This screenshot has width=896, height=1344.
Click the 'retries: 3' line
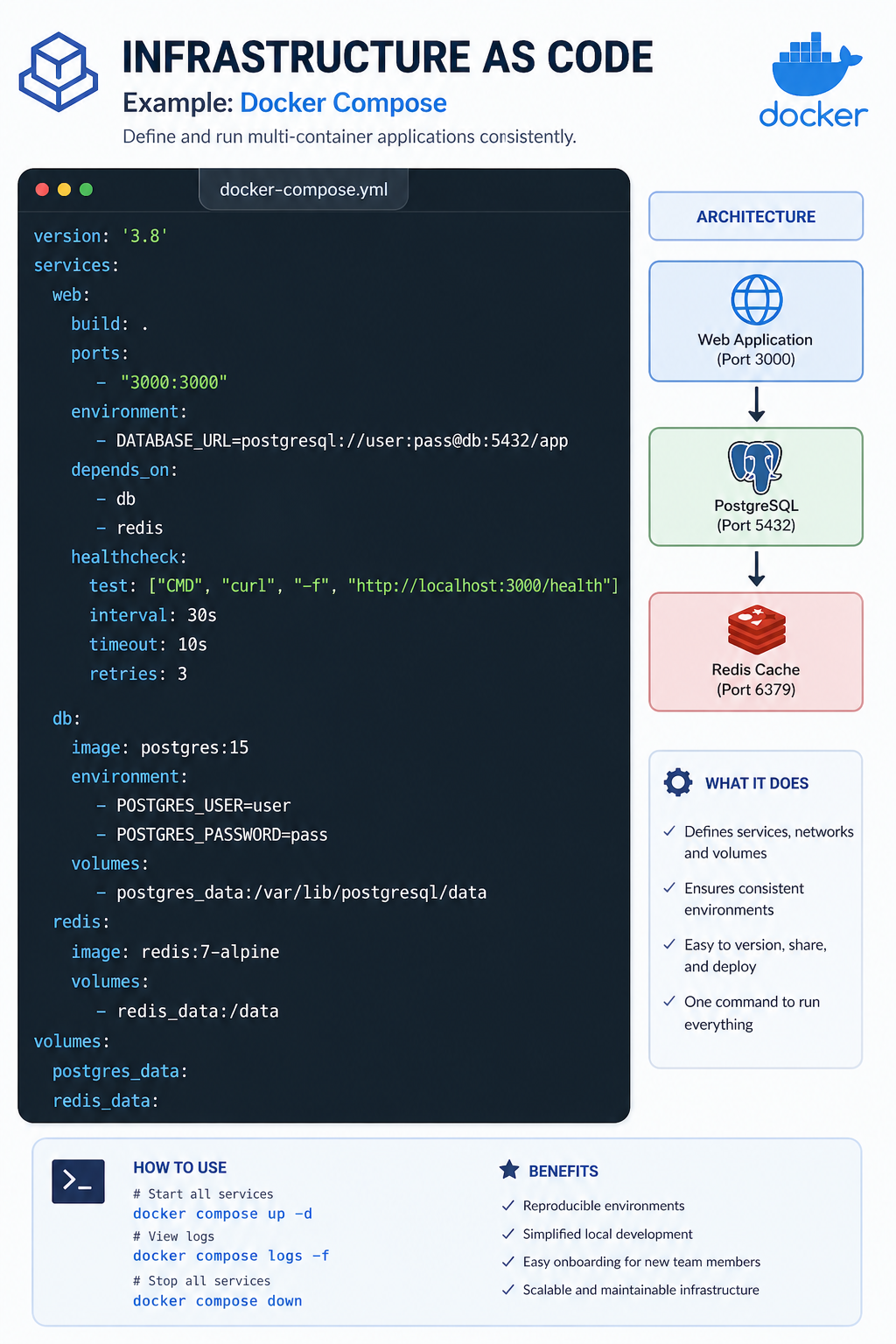click(x=138, y=674)
